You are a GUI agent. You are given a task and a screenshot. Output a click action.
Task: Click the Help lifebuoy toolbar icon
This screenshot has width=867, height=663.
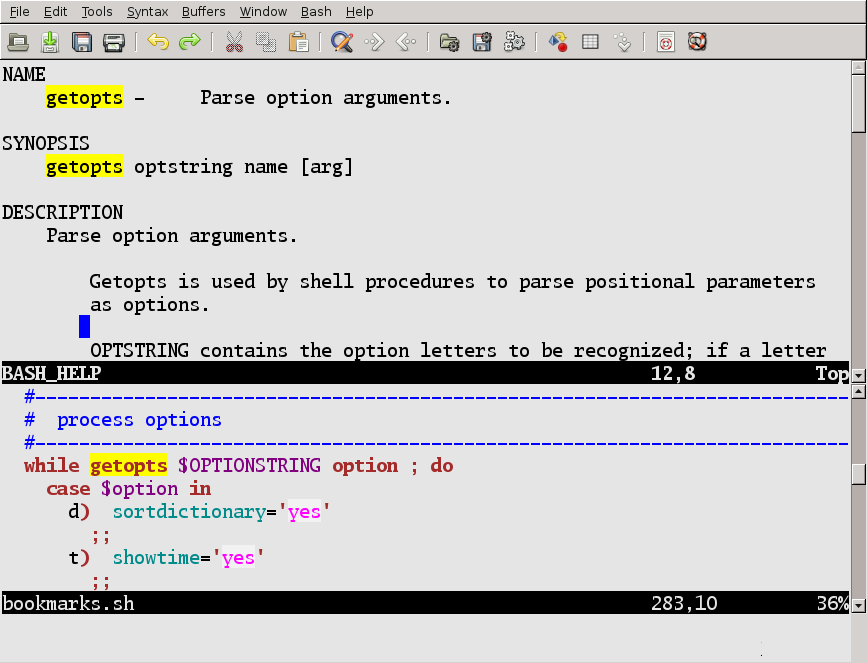tap(697, 42)
